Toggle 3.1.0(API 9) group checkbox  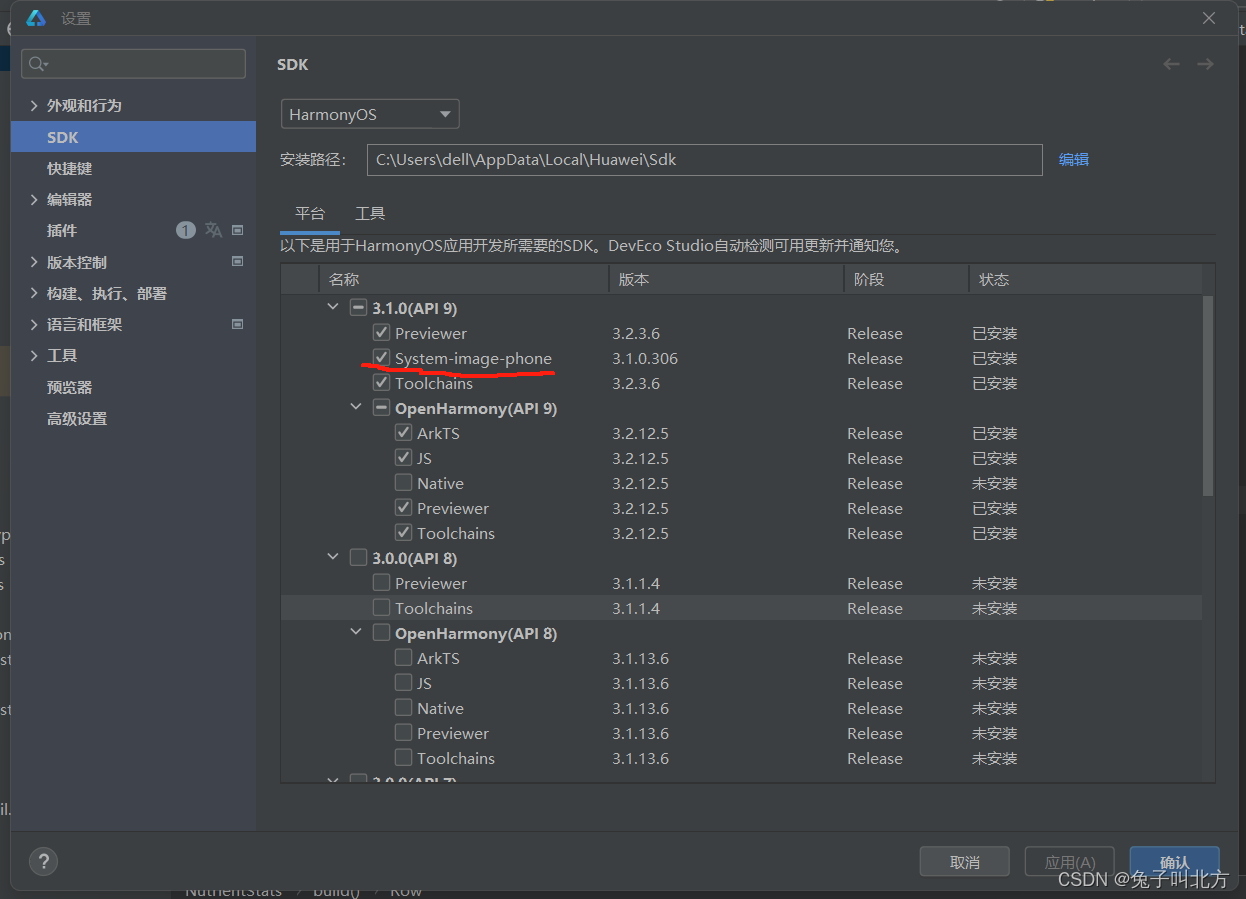click(x=358, y=307)
